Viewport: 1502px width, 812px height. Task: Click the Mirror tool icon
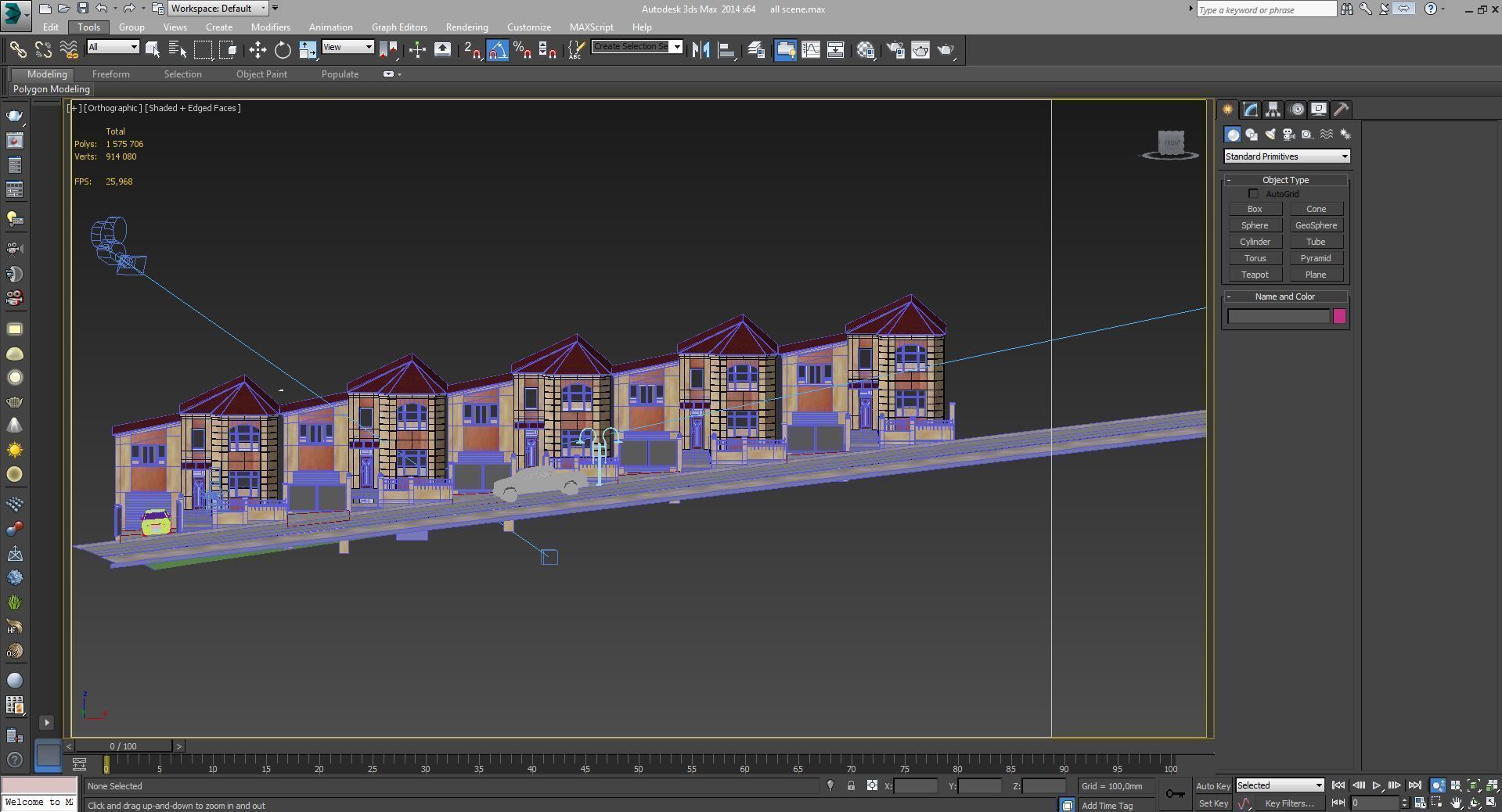pyautogui.click(x=701, y=50)
